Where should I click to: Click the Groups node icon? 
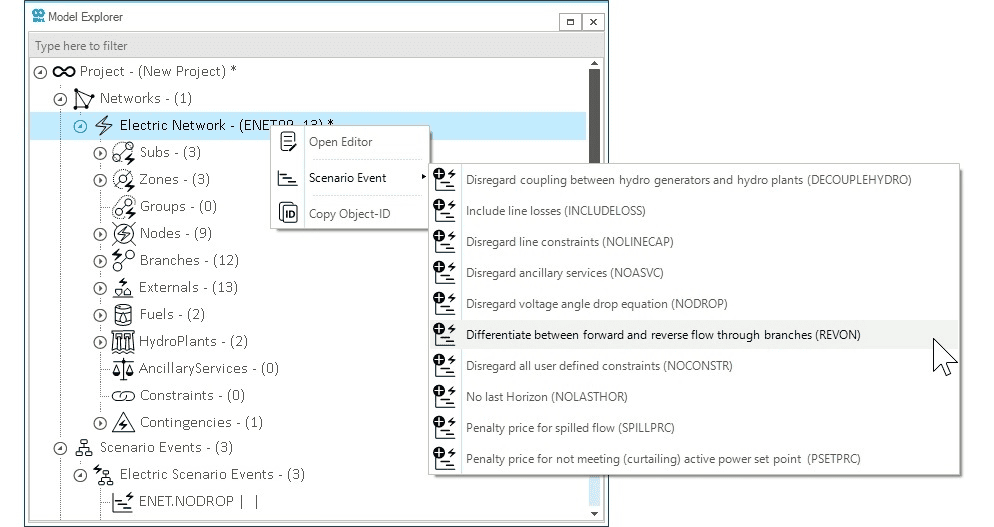coord(124,207)
